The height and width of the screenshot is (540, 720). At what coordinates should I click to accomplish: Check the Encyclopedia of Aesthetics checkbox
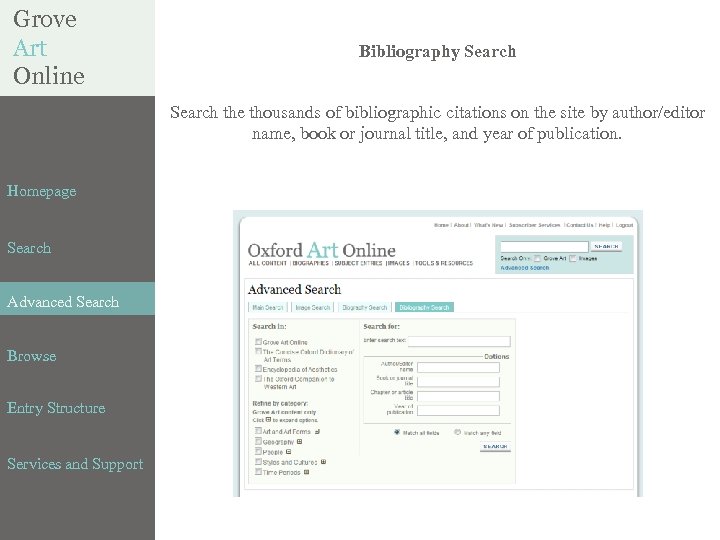(258, 369)
